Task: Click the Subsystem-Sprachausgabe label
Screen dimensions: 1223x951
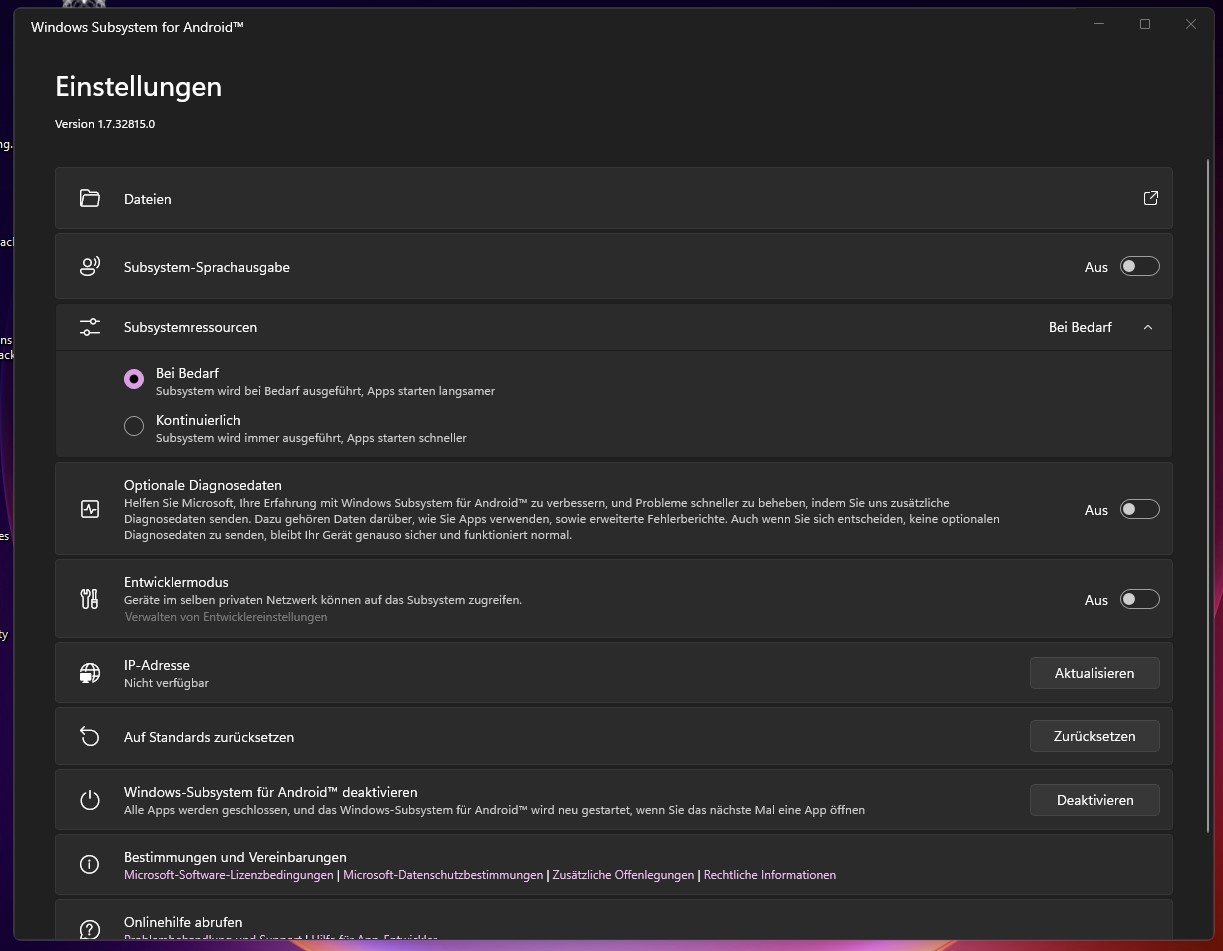Action: 207,267
